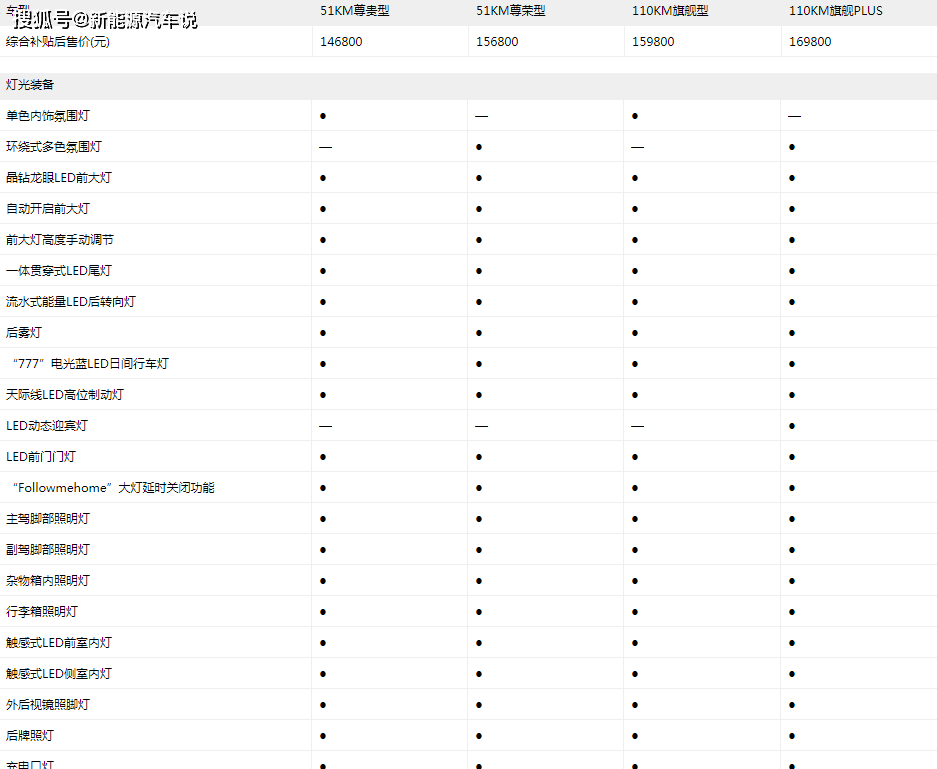The image size is (937, 769).
Task: Click the "777" 电光蓝LED日间行车灯 label
Action: tap(90, 364)
